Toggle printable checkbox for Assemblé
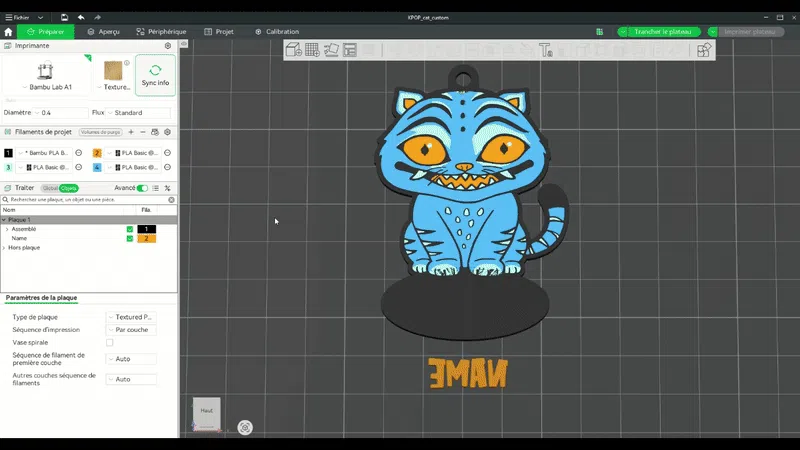Viewport: 800px width, 450px height. pyautogui.click(x=130, y=229)
